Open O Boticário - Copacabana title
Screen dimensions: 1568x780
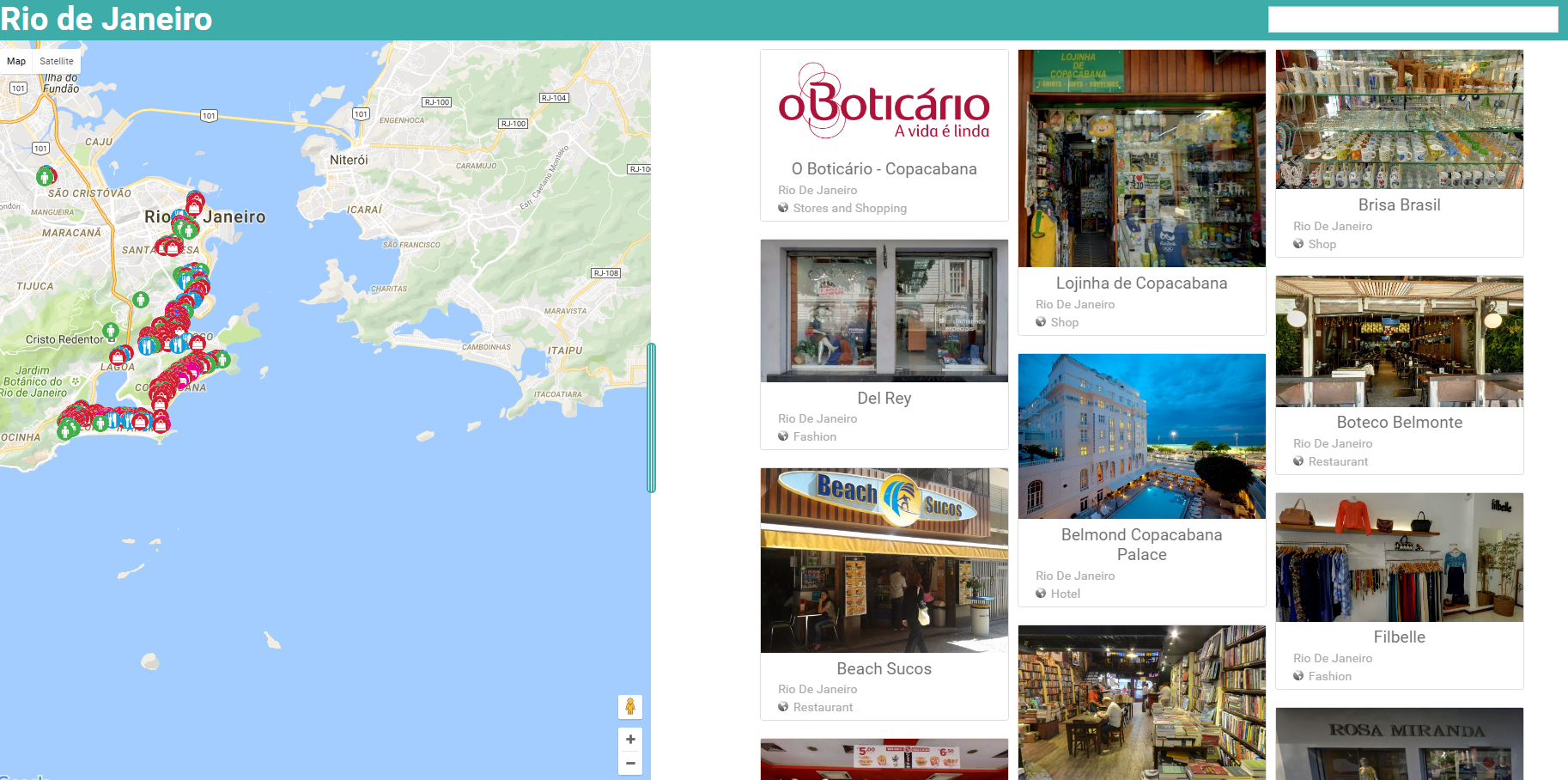click(884, 168)
